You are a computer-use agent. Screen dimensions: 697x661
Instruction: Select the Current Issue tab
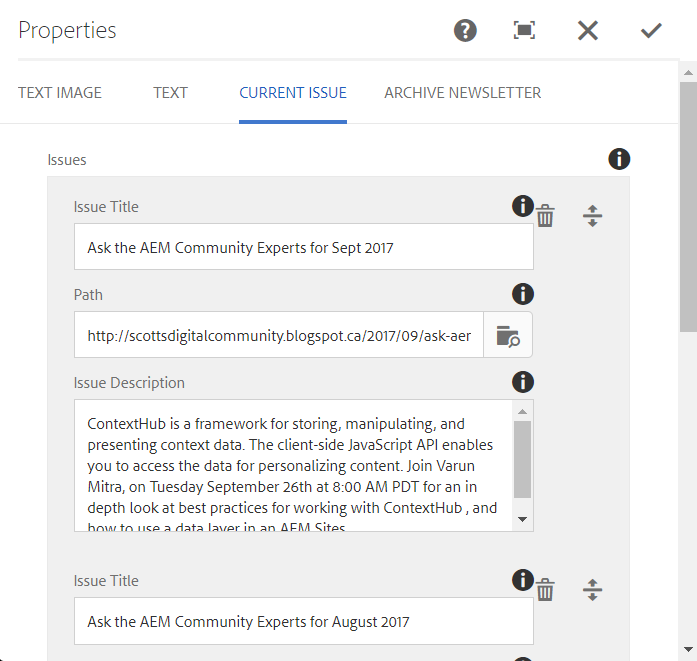[293, 93]
